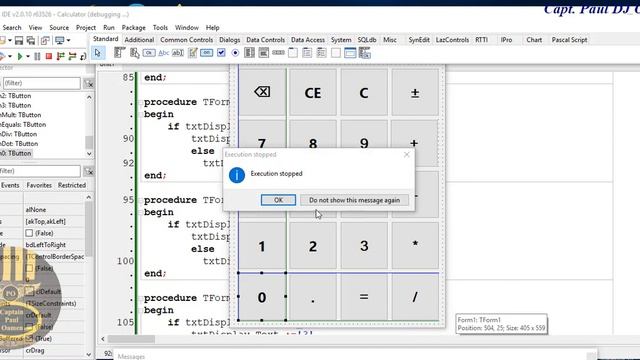Open the Tools menu

coord(160,27)
